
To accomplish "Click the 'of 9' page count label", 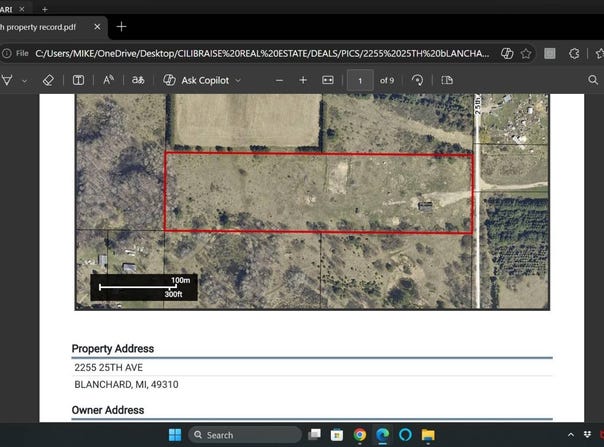I will click(387, 81).
